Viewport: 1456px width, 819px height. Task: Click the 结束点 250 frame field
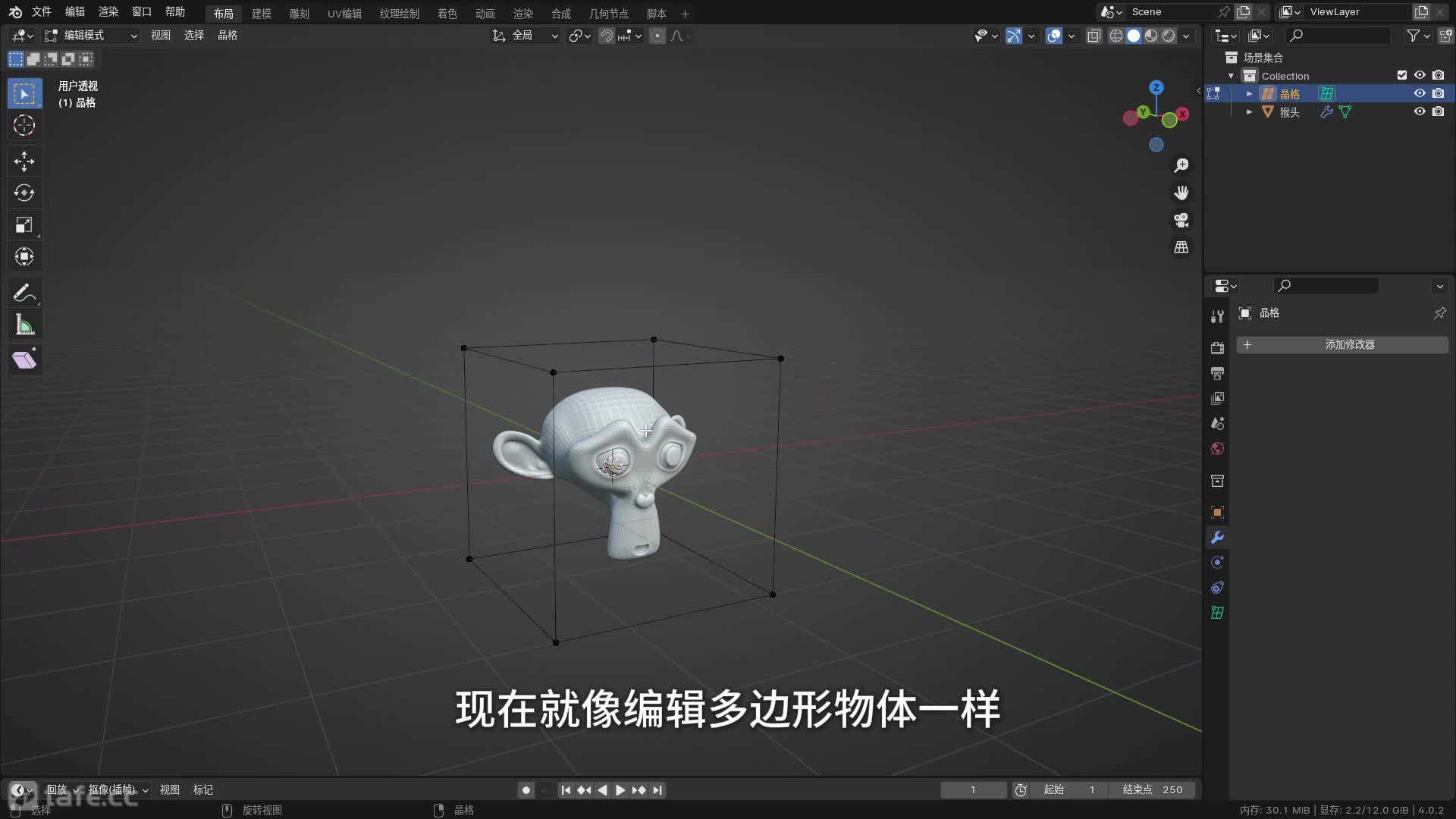pyautogui.click(x=1153, y=789)
